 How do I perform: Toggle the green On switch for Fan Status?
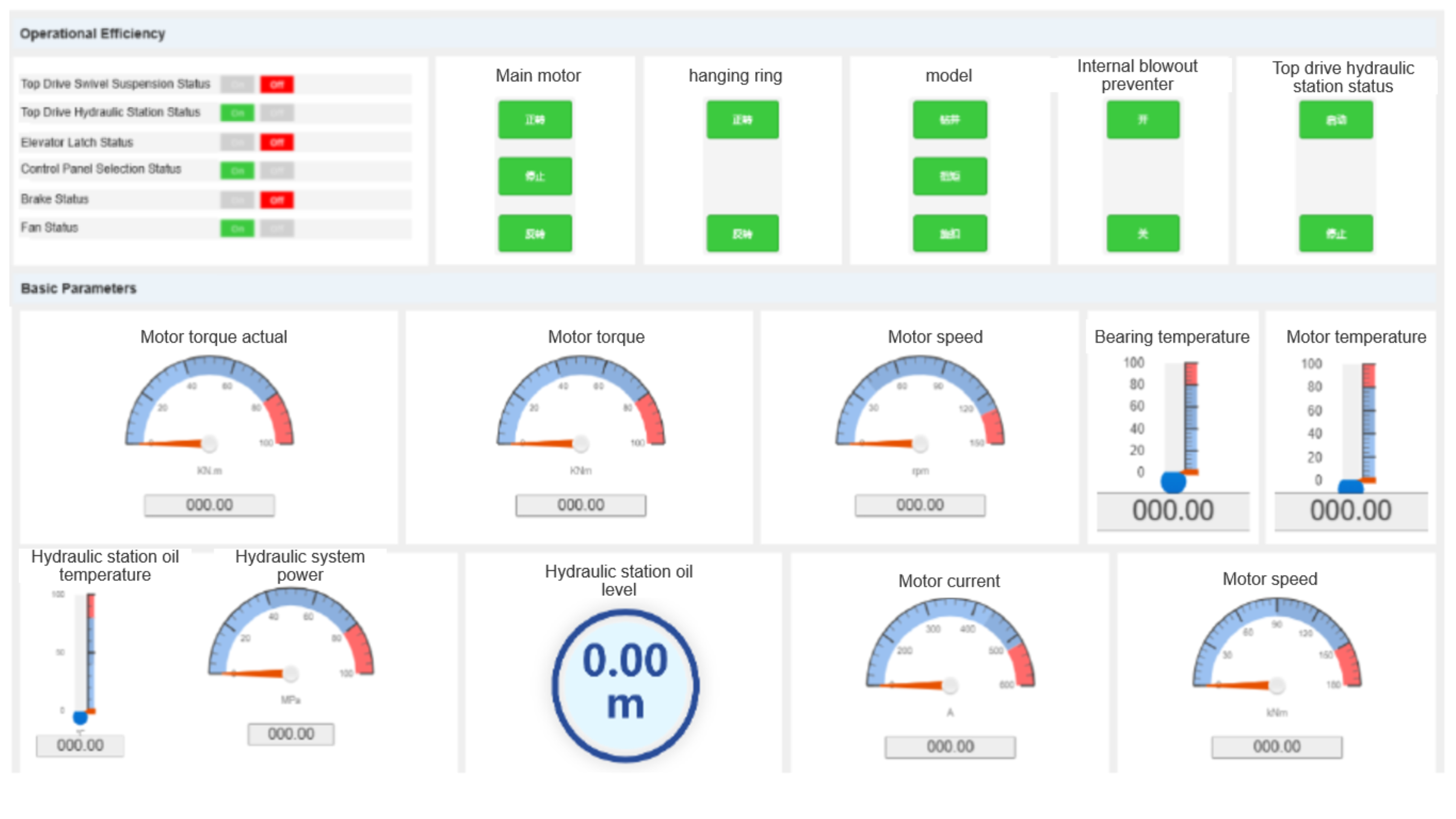click(x=237, y=229)
